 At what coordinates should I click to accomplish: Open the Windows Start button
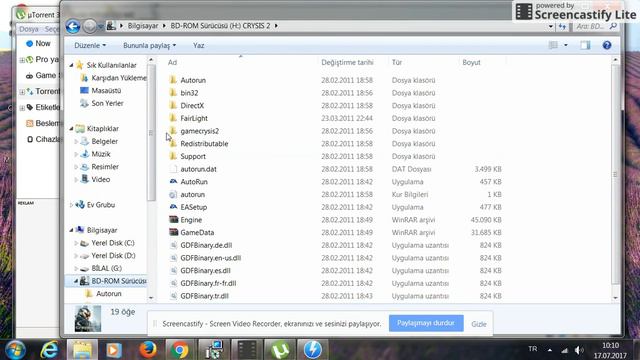(15, 350)
